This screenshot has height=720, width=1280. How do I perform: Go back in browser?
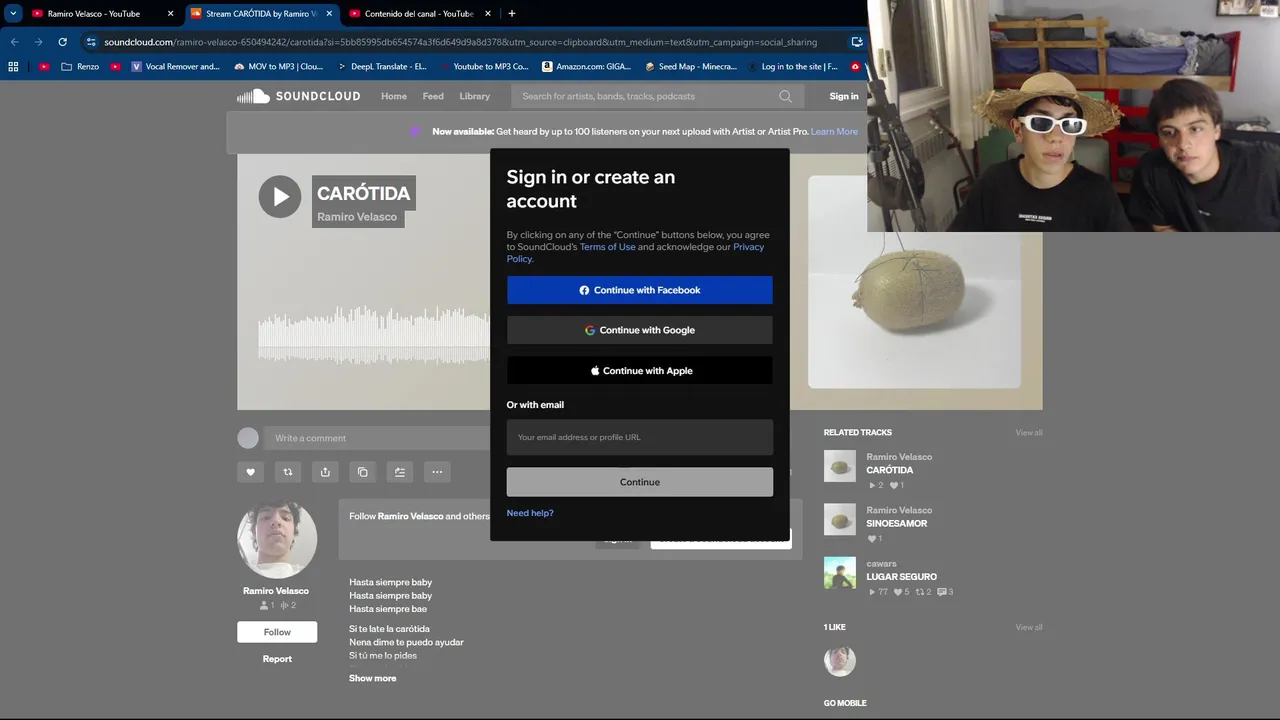(14, 42)
